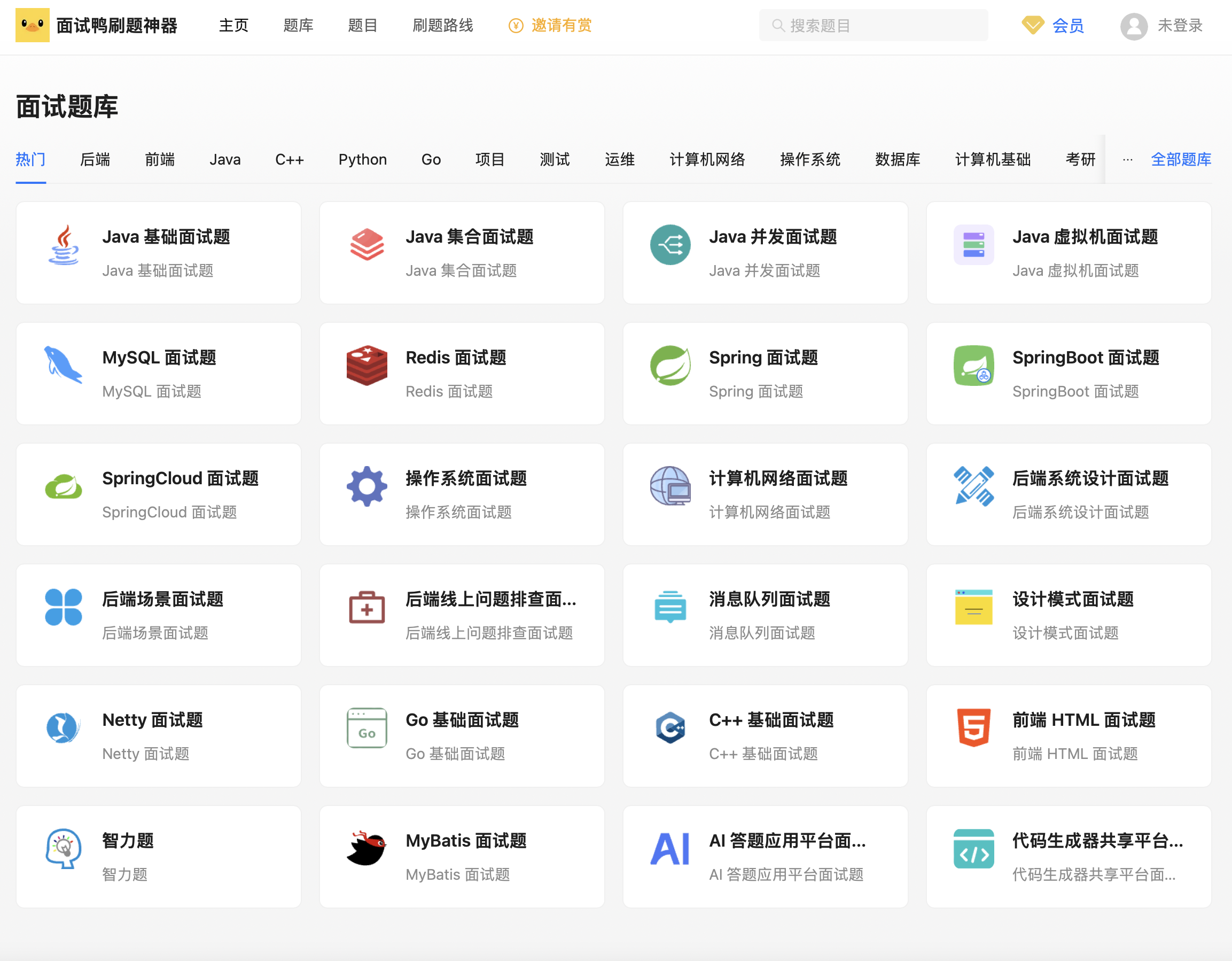Open the 智力题 card title

[x=128, y=840]
